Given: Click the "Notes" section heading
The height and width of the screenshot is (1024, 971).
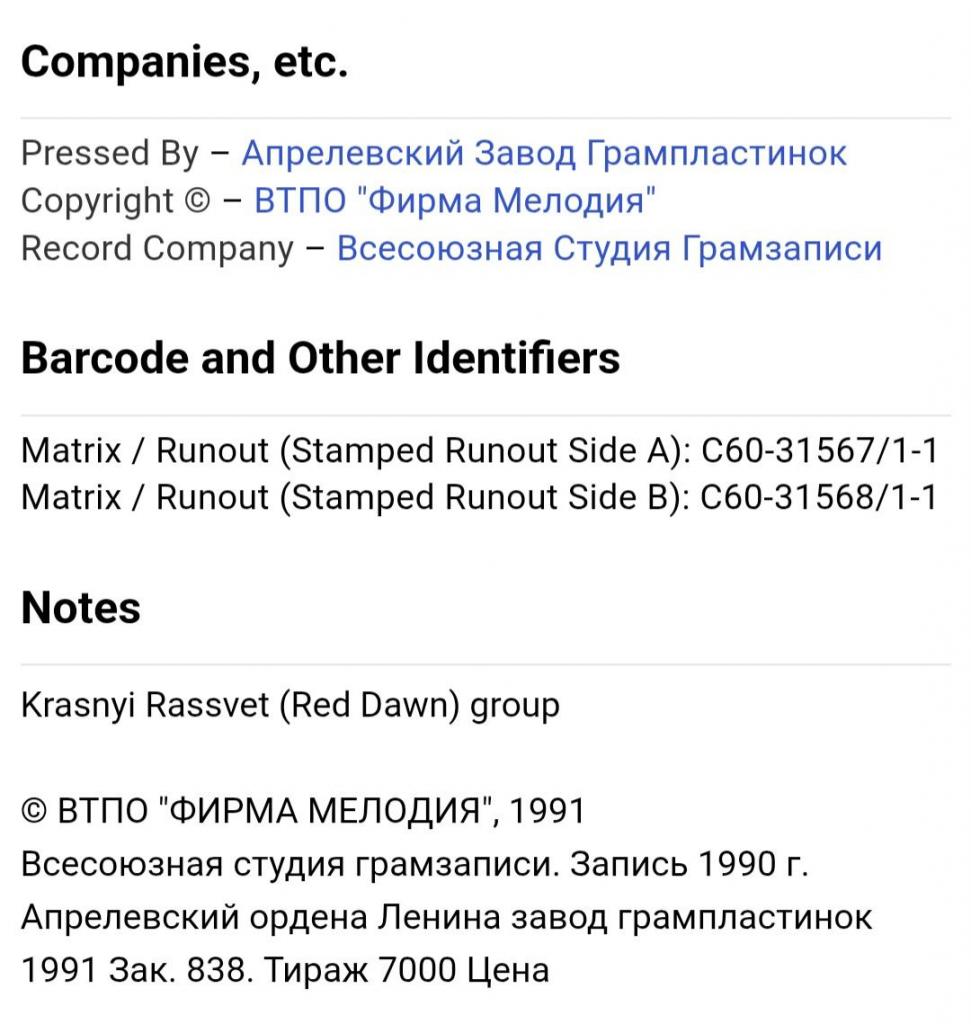Looking at the screenshot, I should (x=81, y=608).
